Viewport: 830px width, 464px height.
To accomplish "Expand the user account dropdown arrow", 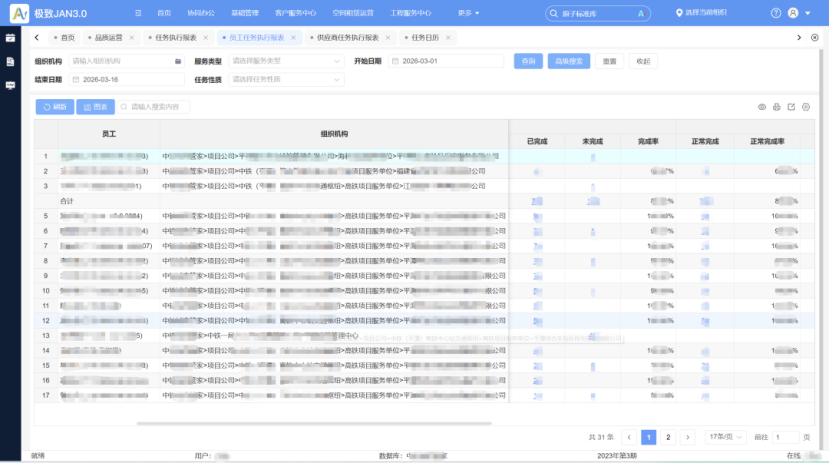I will coord(808,13).
